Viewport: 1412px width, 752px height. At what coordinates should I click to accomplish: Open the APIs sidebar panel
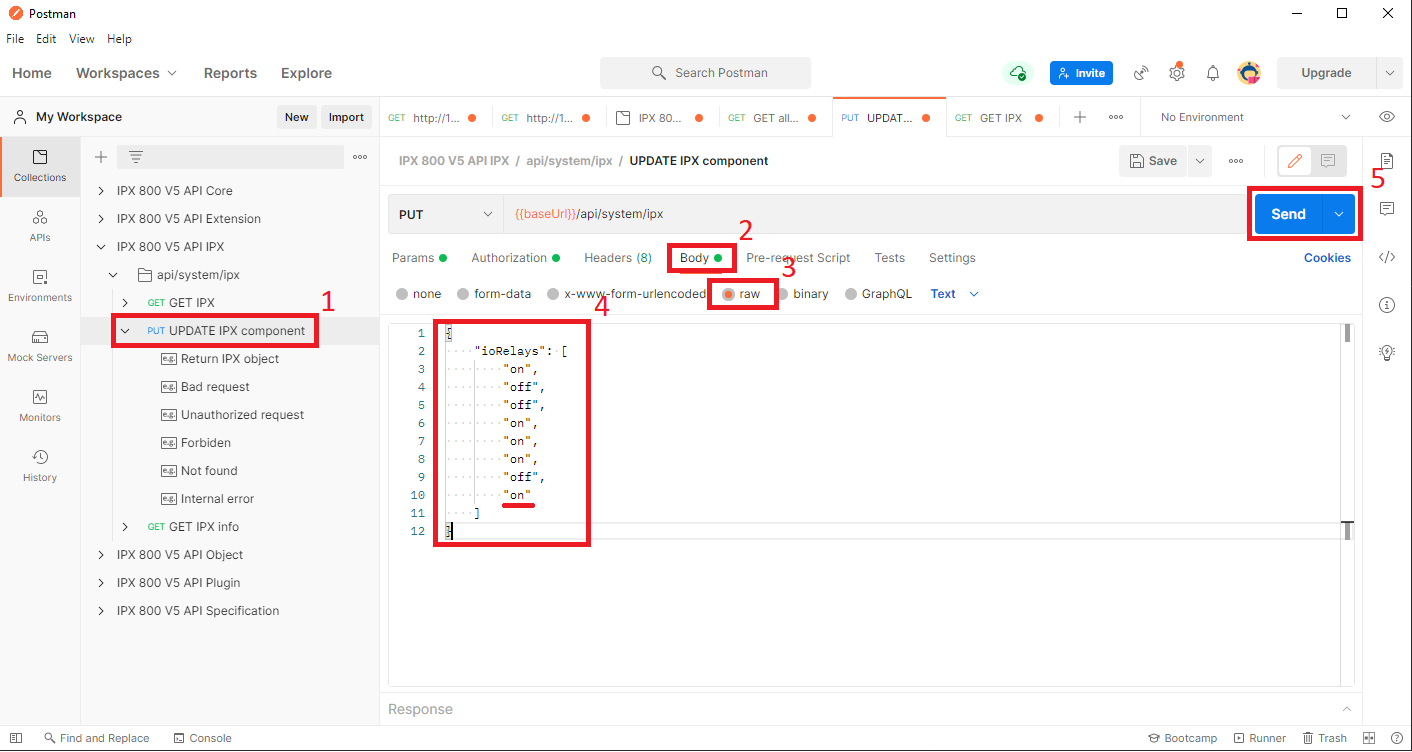click(40, 226)
